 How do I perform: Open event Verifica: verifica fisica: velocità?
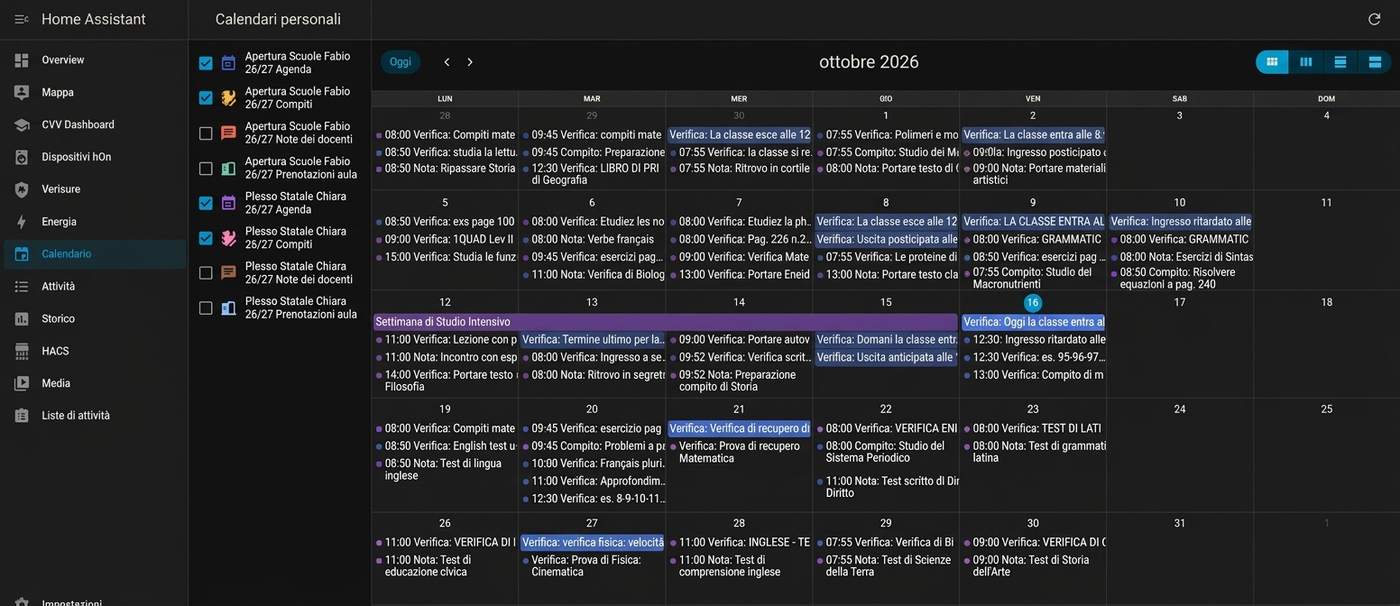click(592, 543)
